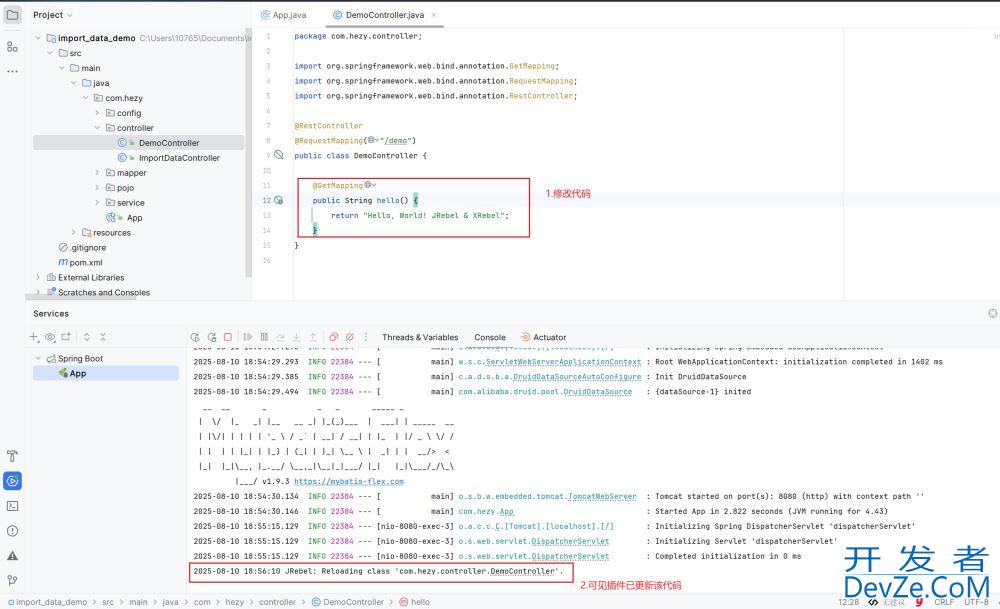
Task: Open Services view options eye icon
Action: 50,337
